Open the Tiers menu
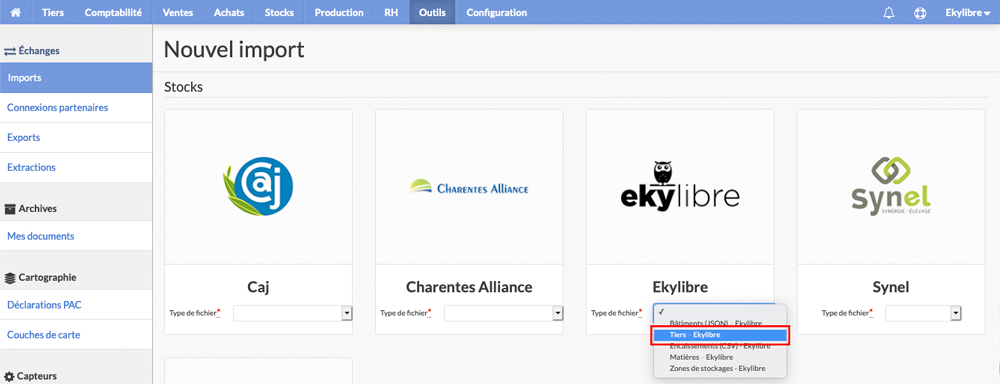 coord(52,12)
